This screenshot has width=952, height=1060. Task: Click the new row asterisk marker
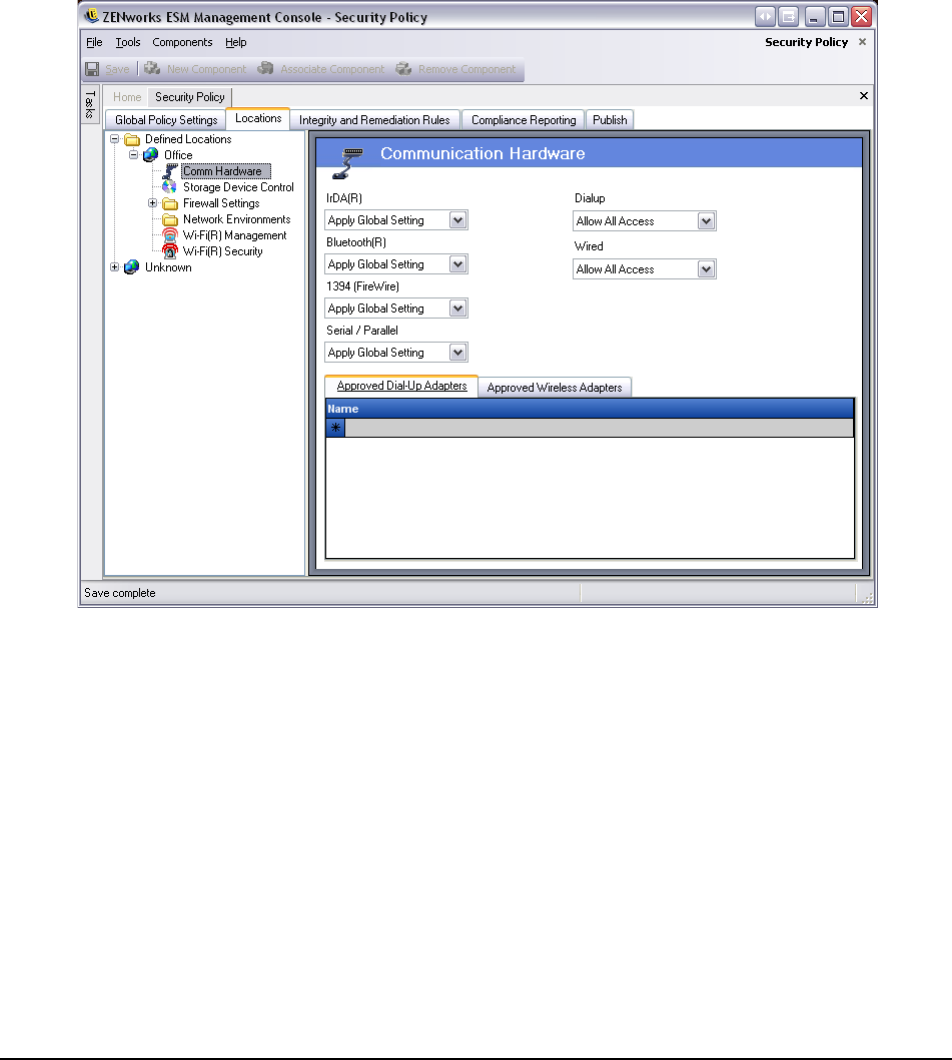[x=335, y=427]
